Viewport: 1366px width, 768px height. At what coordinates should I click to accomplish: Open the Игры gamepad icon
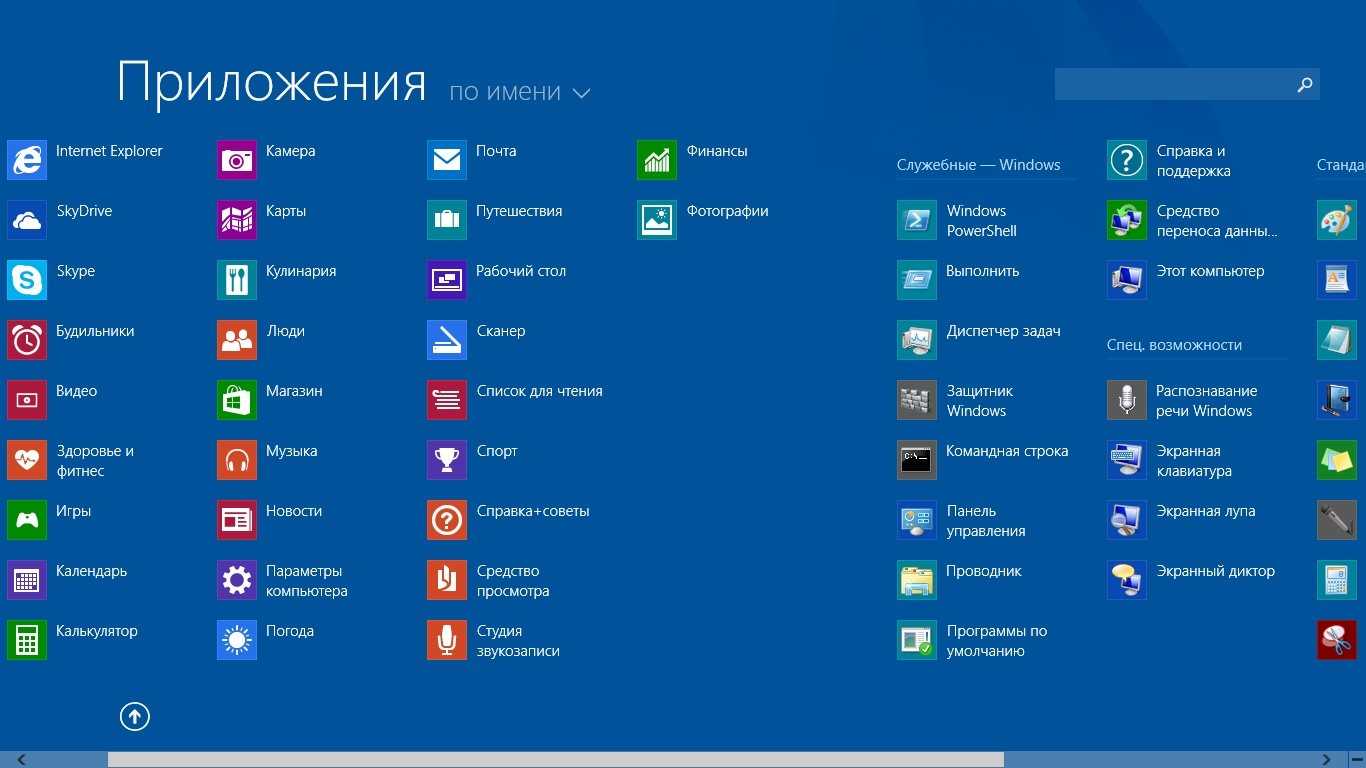tap(27, 520)
